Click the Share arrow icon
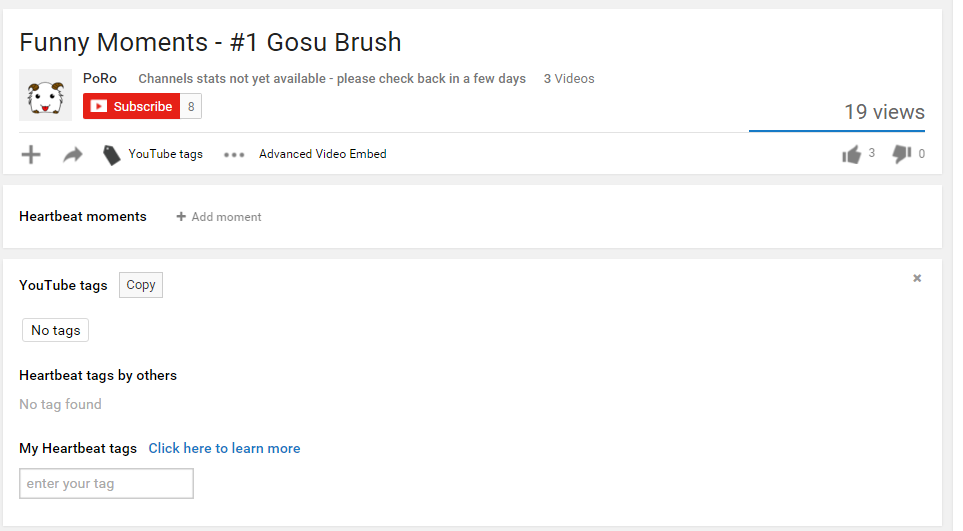The height and width of the screenshot is (531, 963). pos(72,155)
